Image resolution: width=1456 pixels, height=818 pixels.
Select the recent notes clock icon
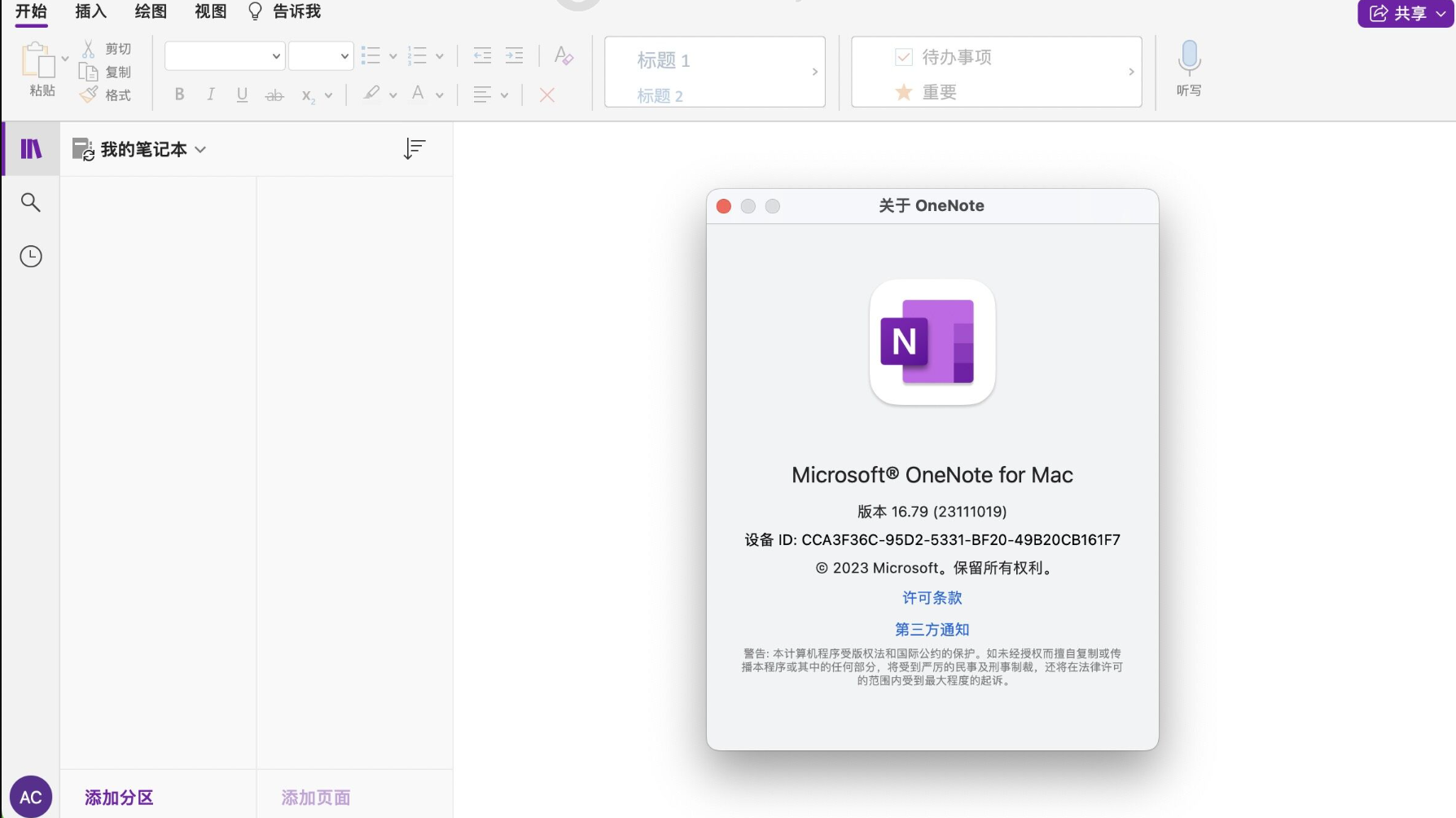[30, 256]
